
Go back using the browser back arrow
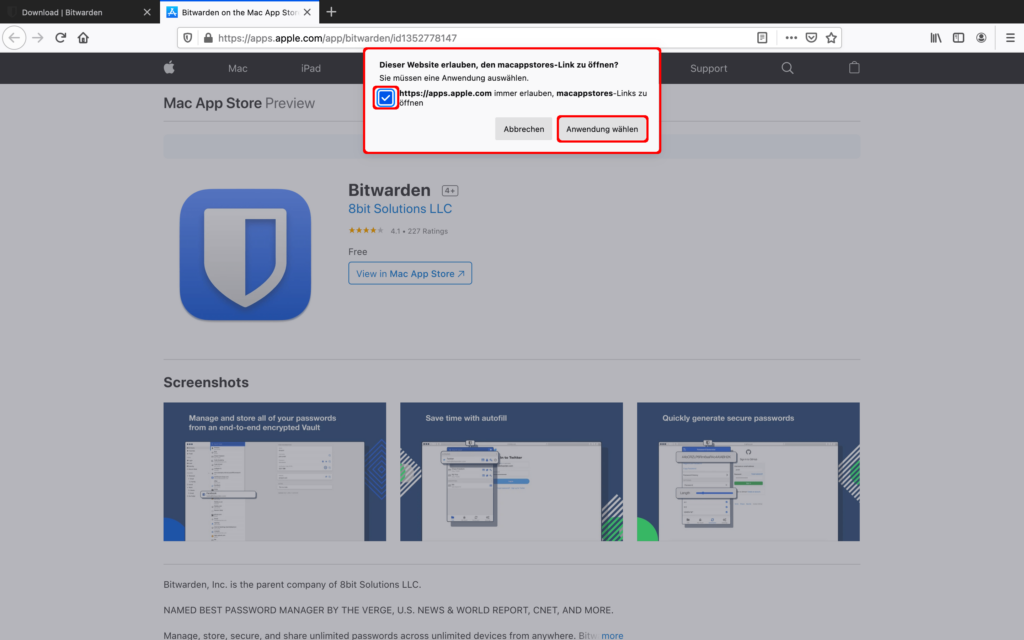pos(14,38)
